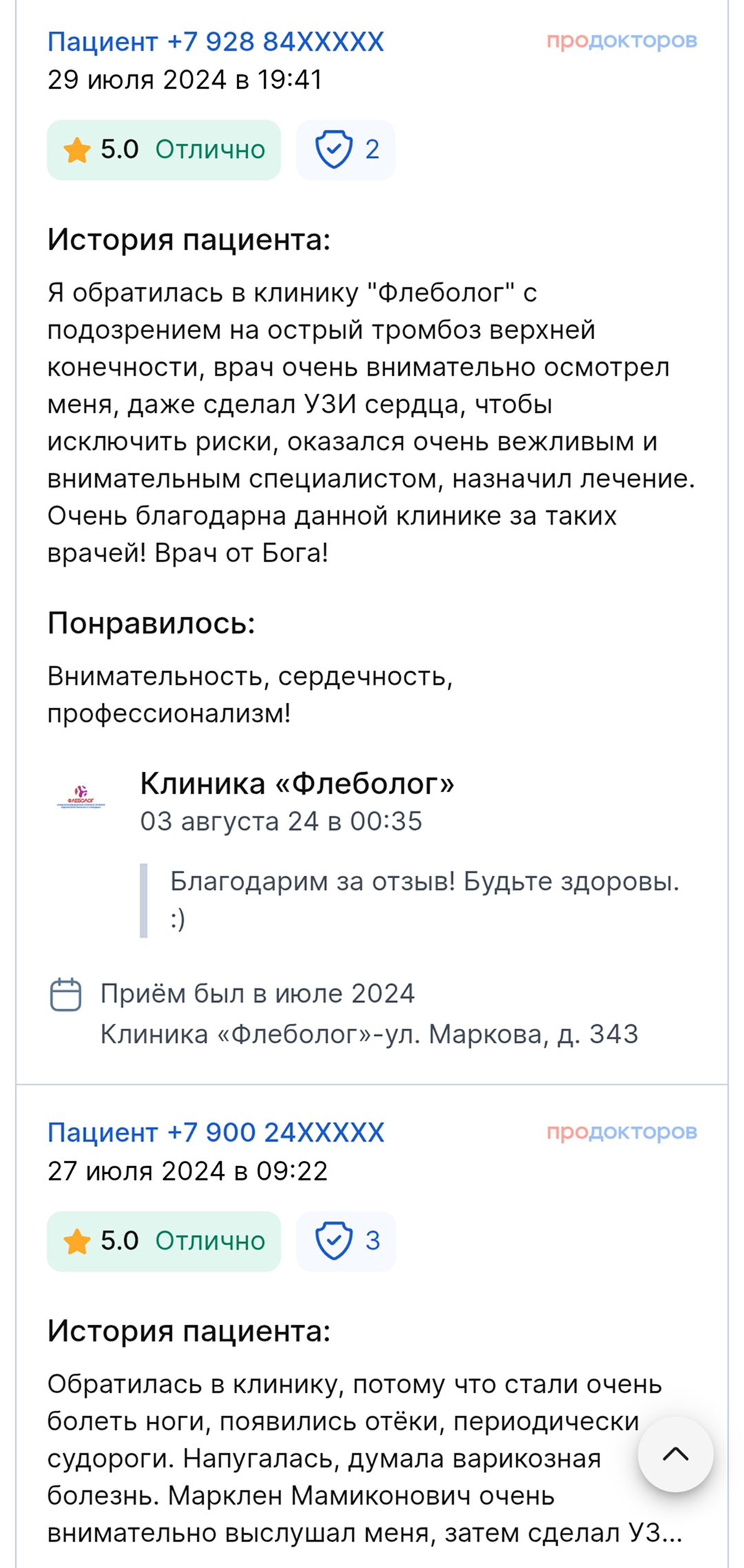Viewport: 744px width, 1568px height.
Task: Click the shield badge with count 3
Action: pos(346,1240)
